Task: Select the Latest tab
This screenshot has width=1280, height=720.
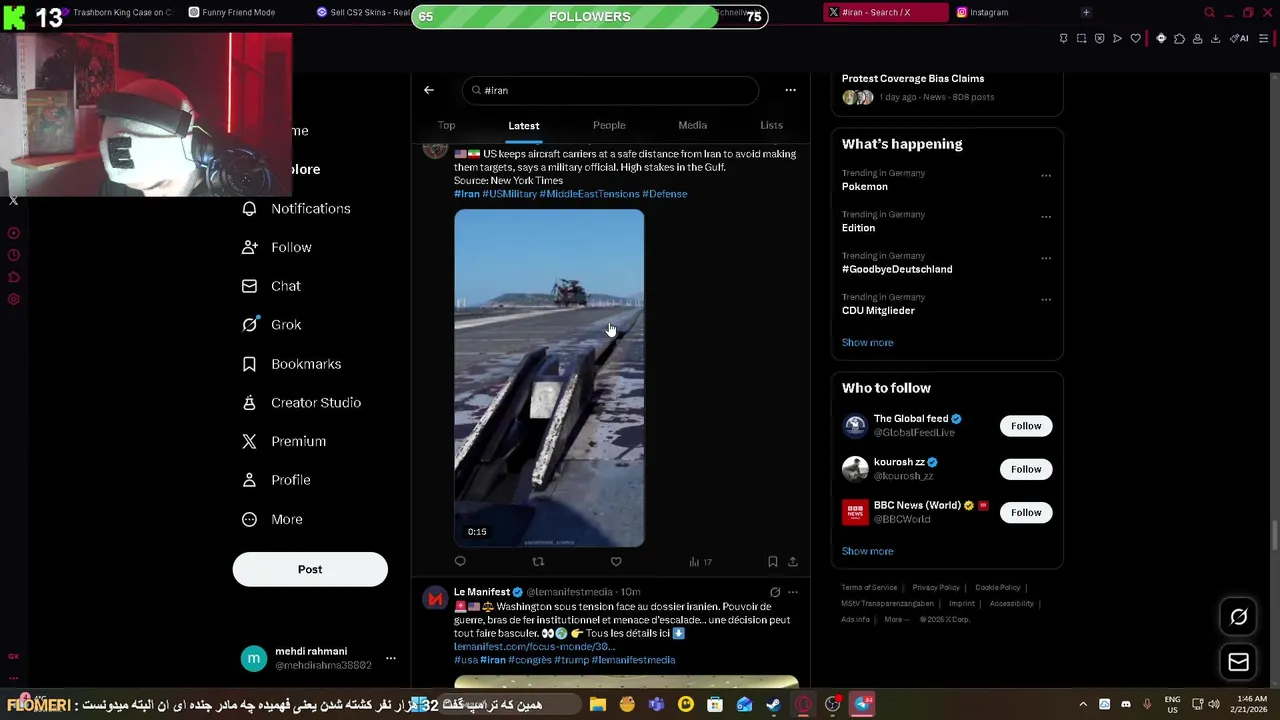Action: pos(523,126)
